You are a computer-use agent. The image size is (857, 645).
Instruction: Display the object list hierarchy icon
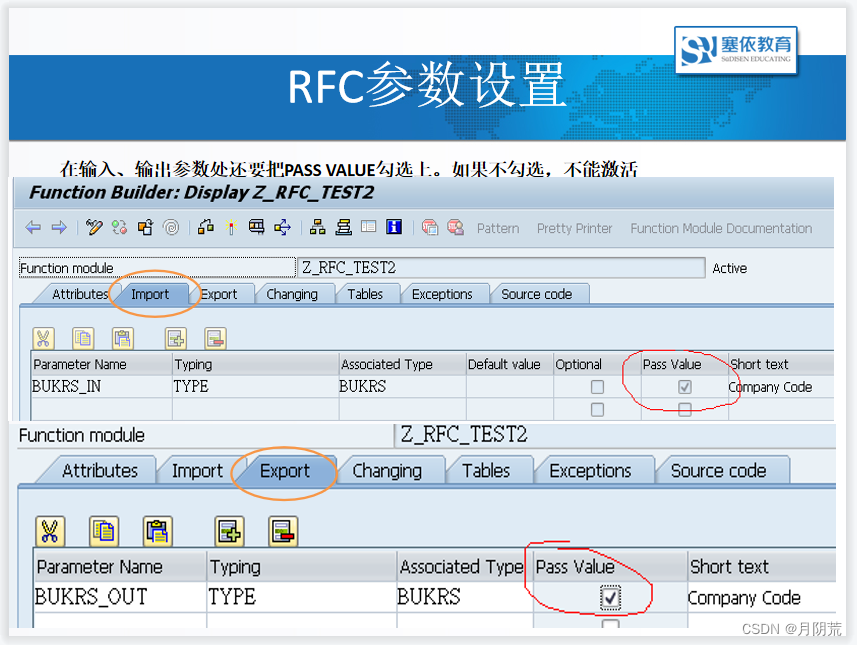318,227
